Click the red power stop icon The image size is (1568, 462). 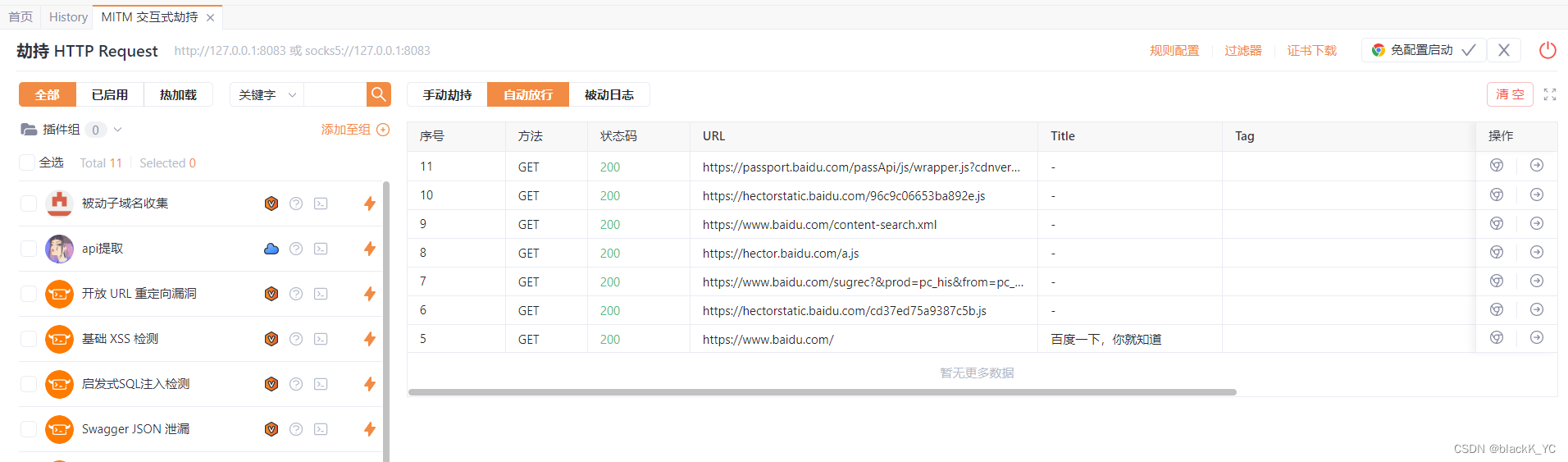pyautogui.click(x=1547, y=50)
